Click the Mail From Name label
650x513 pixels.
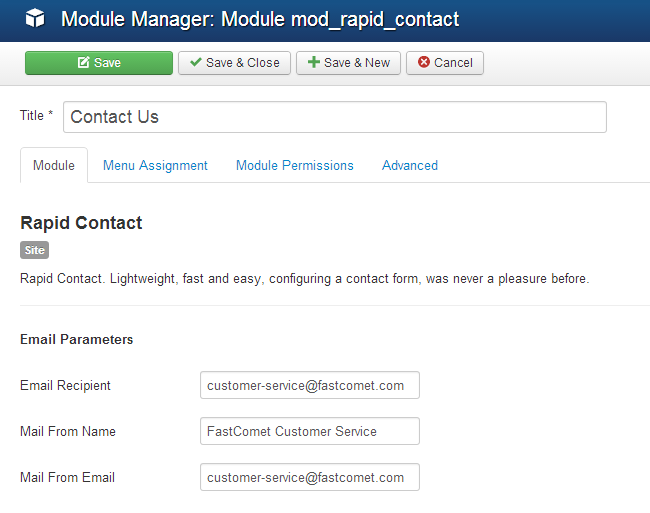pos(68,431)
